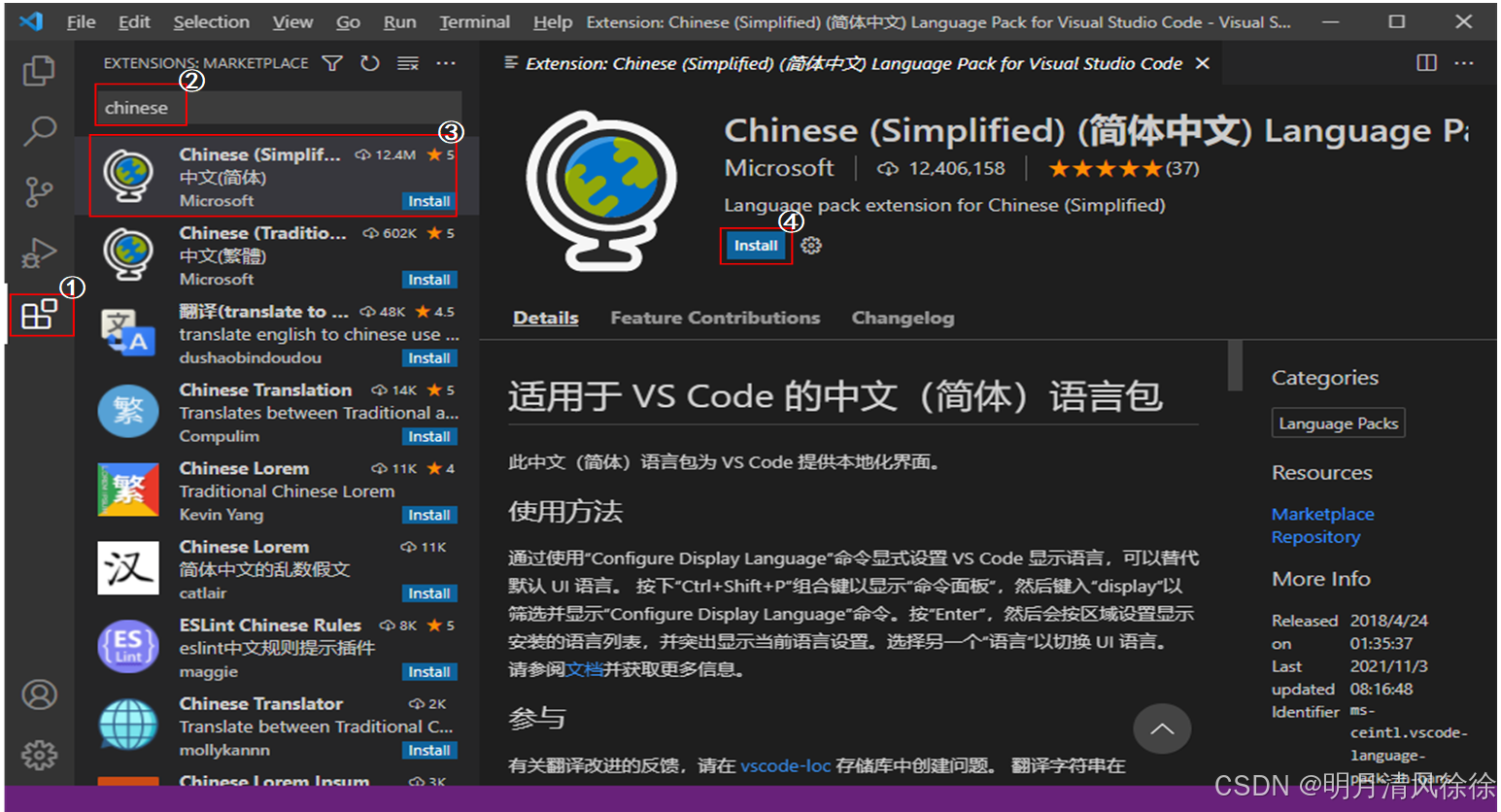Open Source Control view in activity bar
1501x812 pixels.
[39, 191]
